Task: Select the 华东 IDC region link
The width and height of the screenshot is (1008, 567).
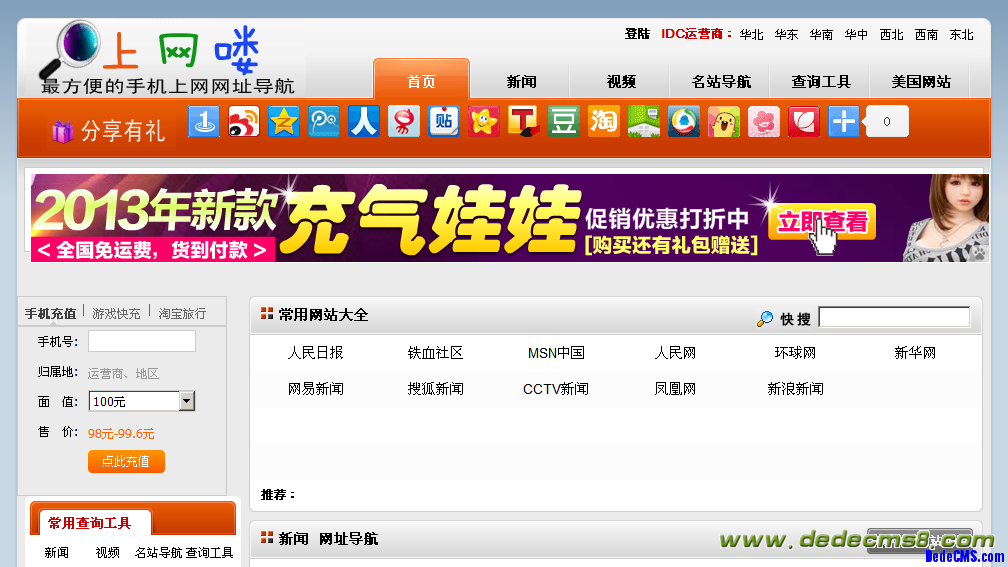Action: 786,35
